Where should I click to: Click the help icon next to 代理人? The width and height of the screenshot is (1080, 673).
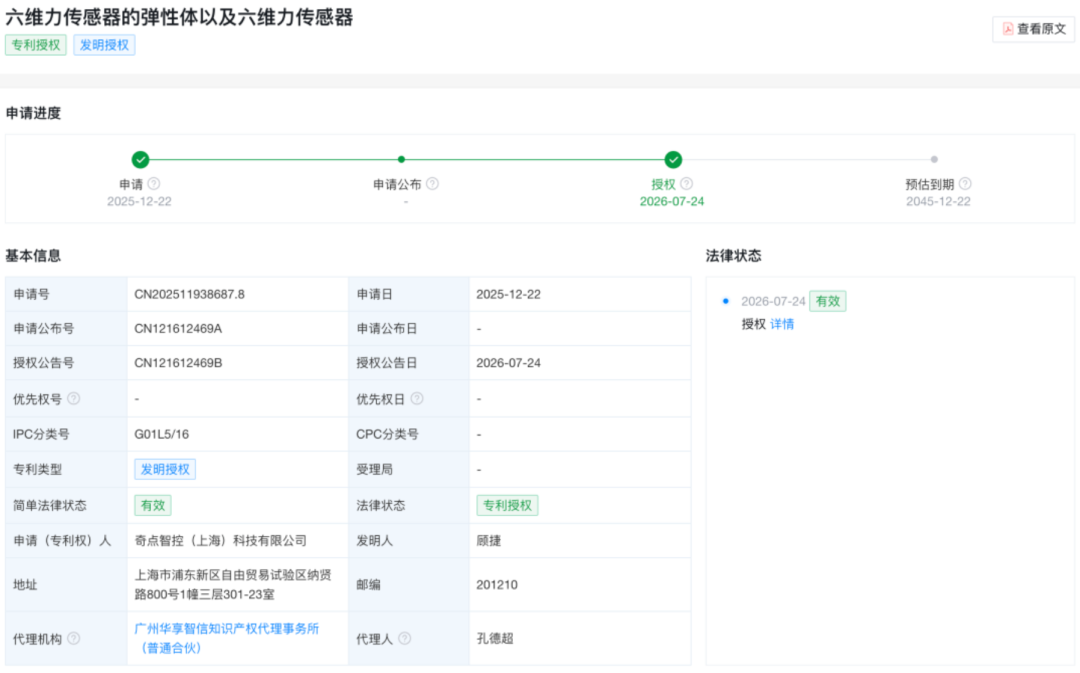point(405,639)
